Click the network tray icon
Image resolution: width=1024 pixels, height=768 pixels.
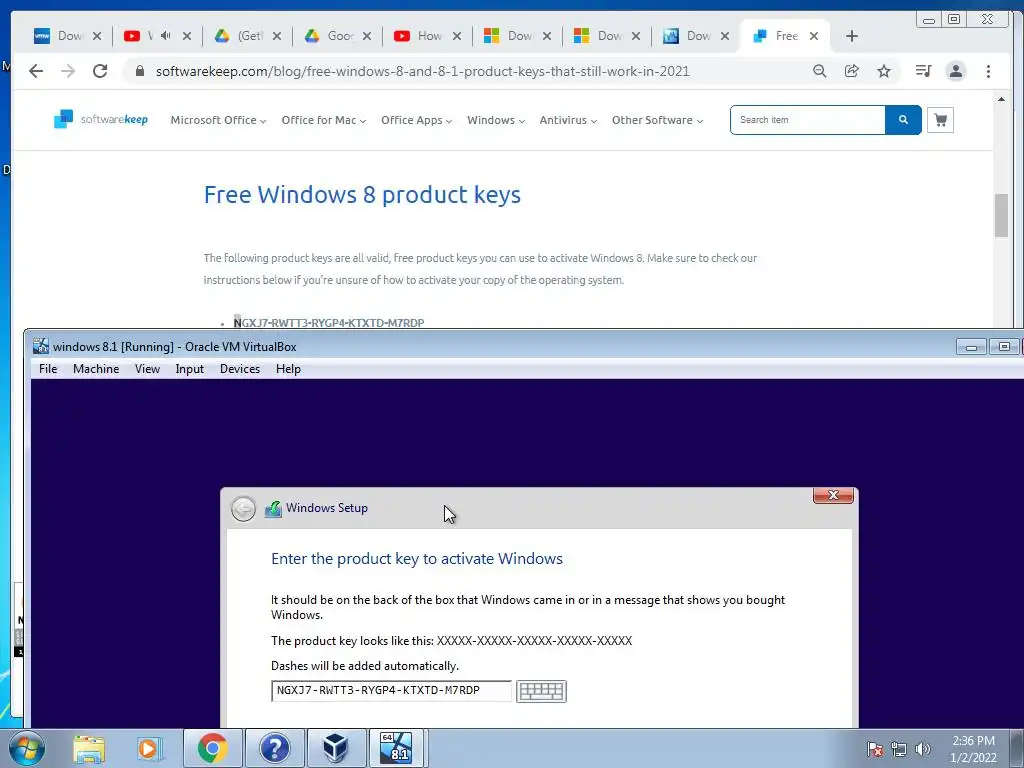point(899,749)
